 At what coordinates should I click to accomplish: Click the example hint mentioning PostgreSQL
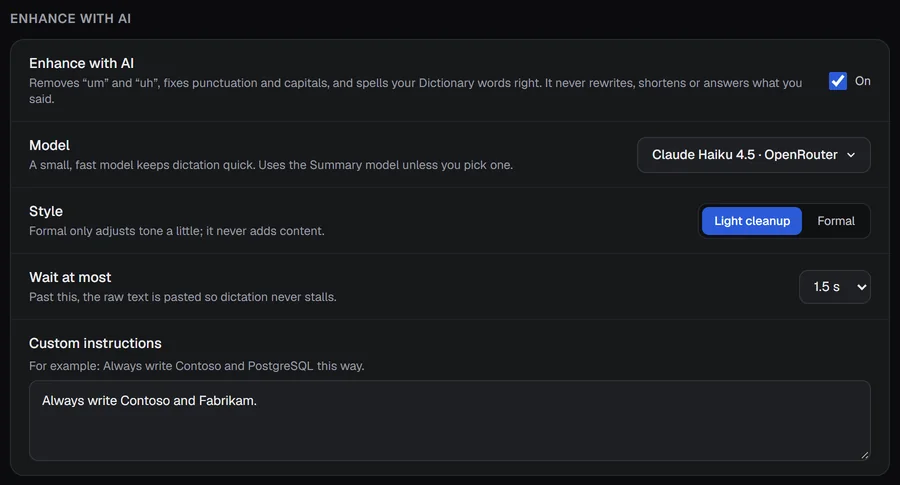click(x=196, y=366)
